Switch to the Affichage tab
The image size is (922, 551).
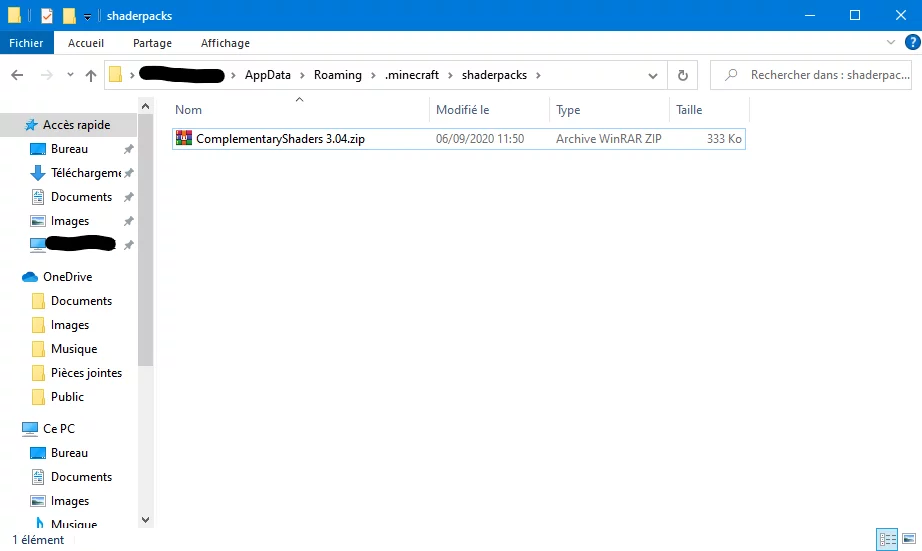(x=225, y=43)
